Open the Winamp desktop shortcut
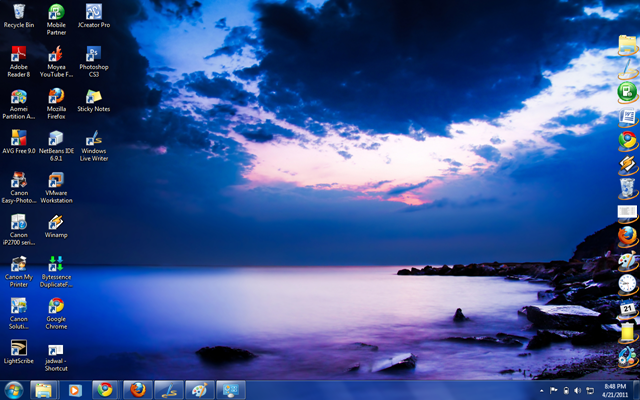Viewport: 640px width, 400px height. click(56, 227)
